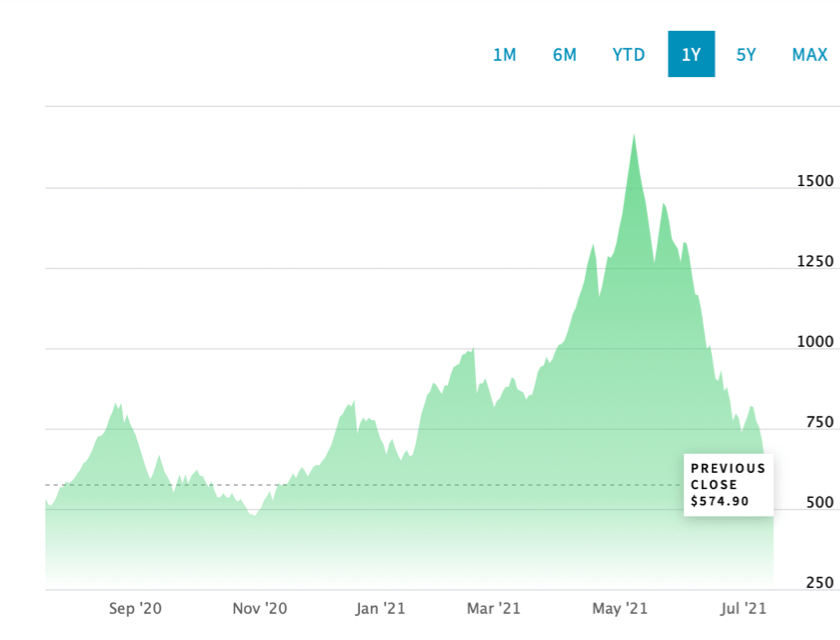
Task: Switch to the 1M time range
Action: (505, 55)
